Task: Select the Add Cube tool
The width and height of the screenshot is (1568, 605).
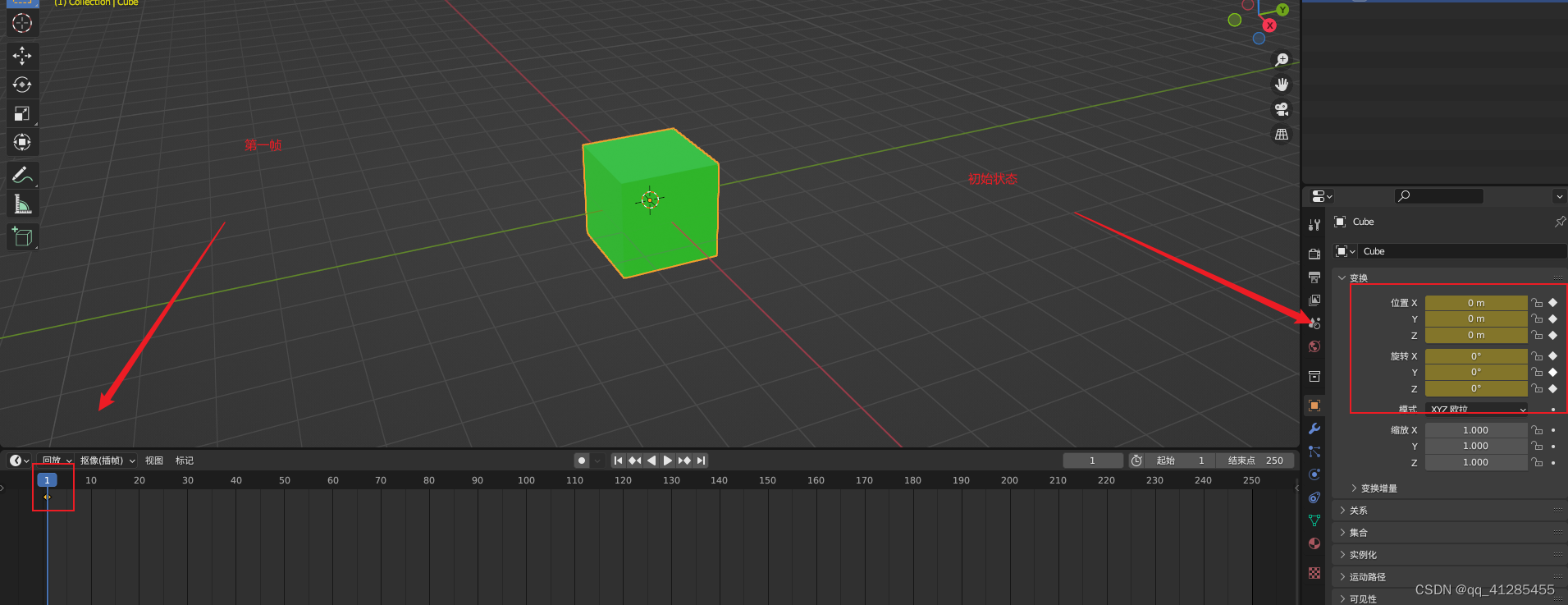Action: tap(22, 237)
